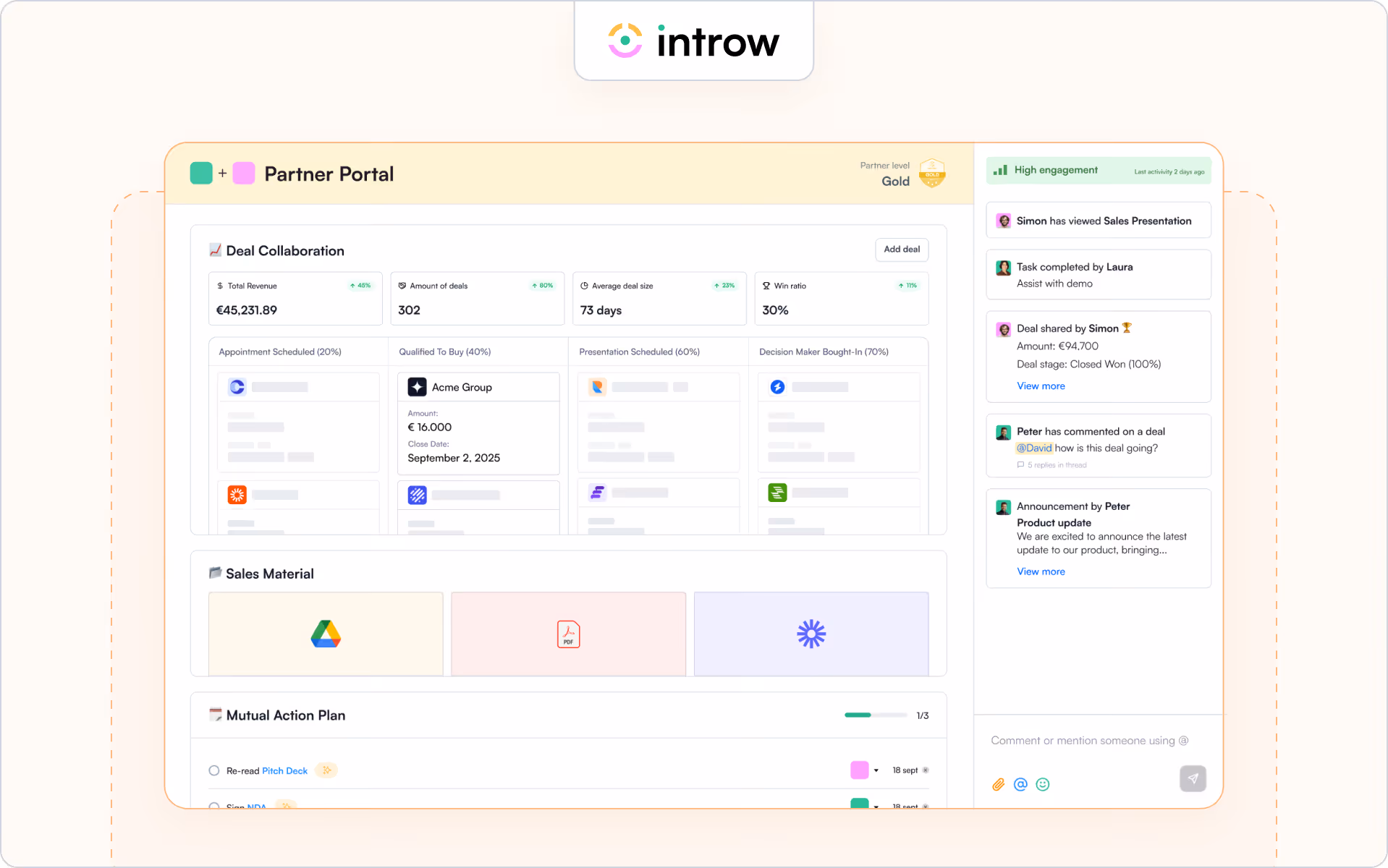
Task: Open the Pitch Deck link
Action: pos(284,771)
